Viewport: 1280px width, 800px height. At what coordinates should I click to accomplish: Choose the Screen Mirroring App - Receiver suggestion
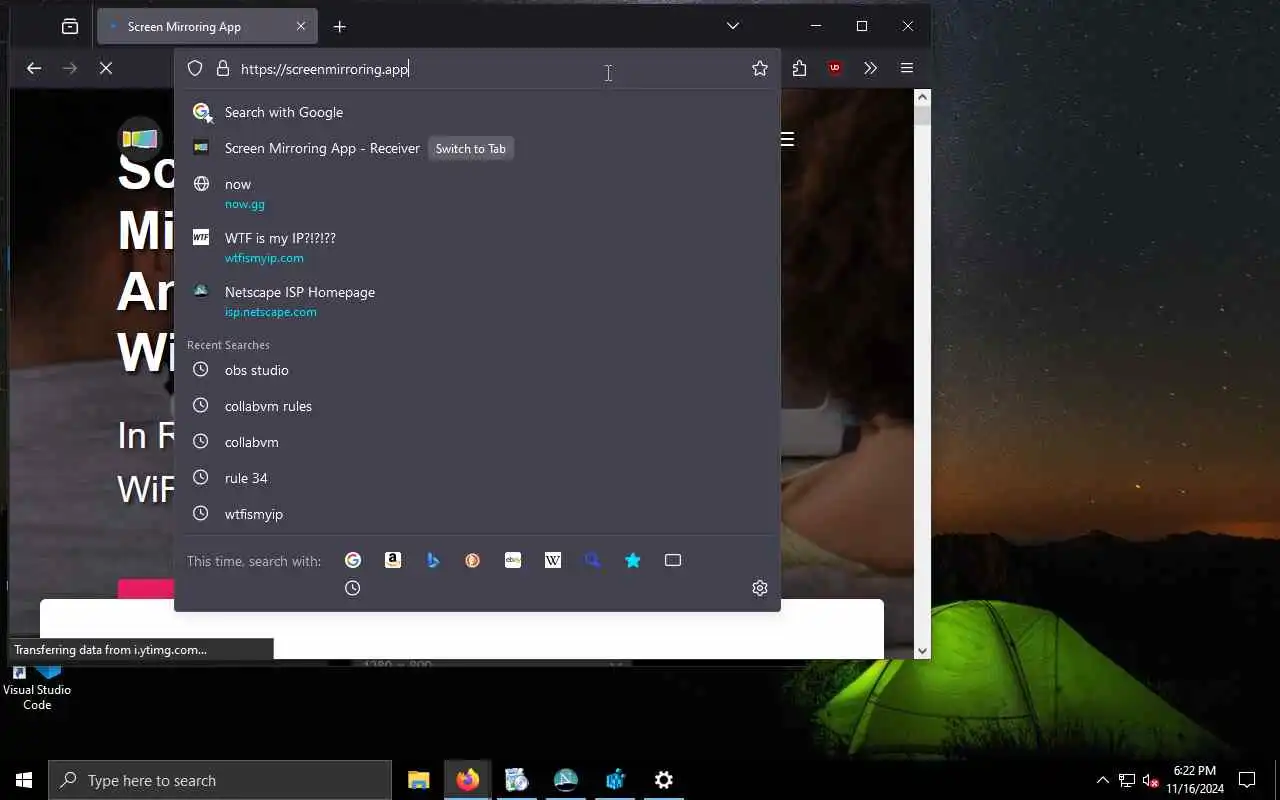pos(477,148)
